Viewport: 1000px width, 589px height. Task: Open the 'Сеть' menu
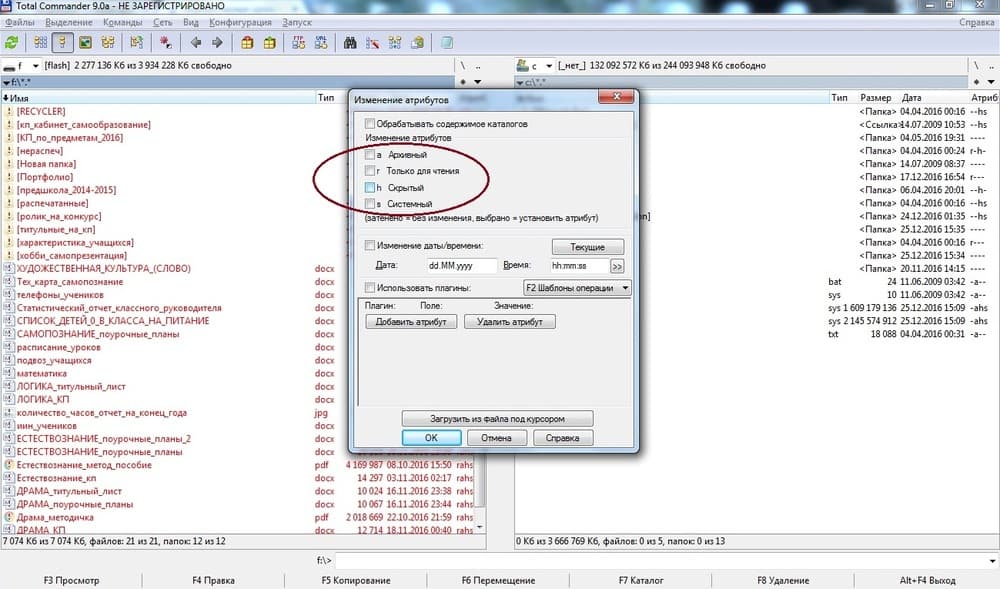point(163,22)
